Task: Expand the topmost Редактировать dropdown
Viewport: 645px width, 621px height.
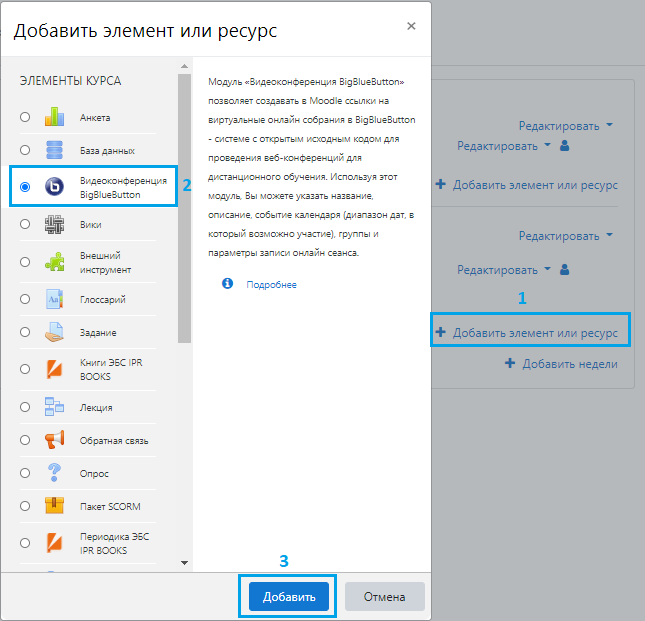Action: pos(565,126)
